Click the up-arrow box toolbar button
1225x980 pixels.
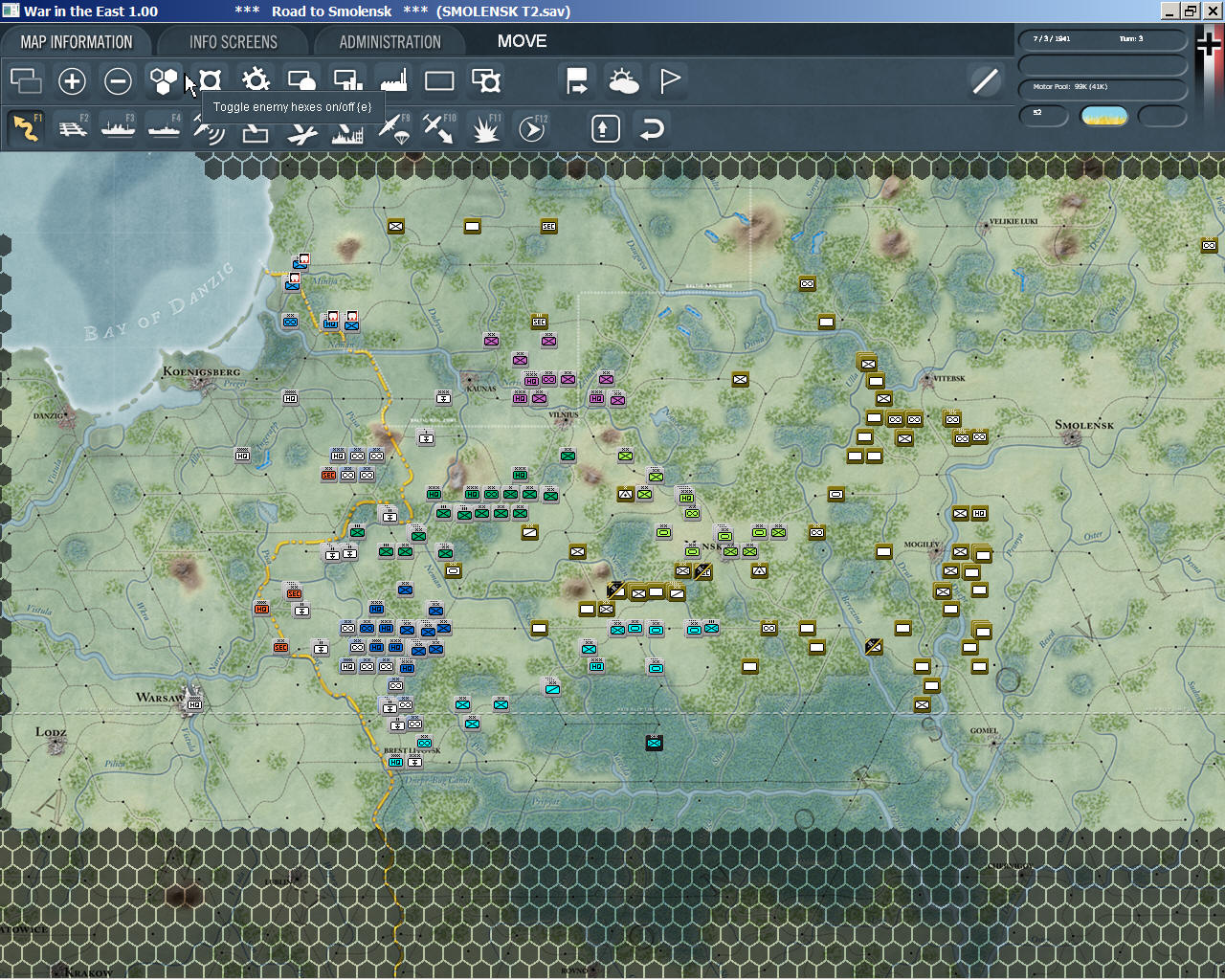pos(606,128)
